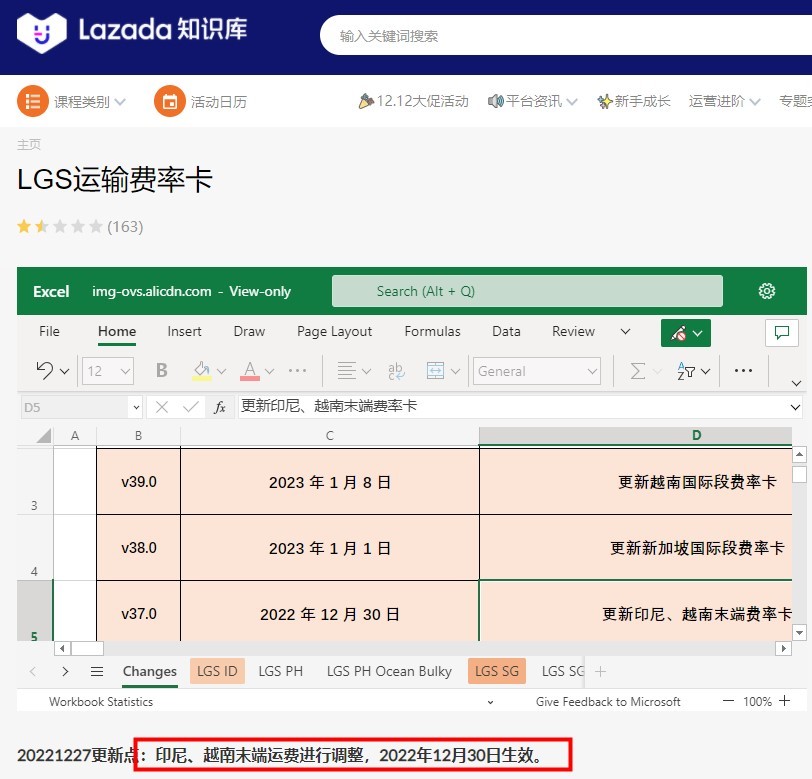Select the Undo icon
The width and height of the screenshot is (812, 779).
(x=45, y=370)
